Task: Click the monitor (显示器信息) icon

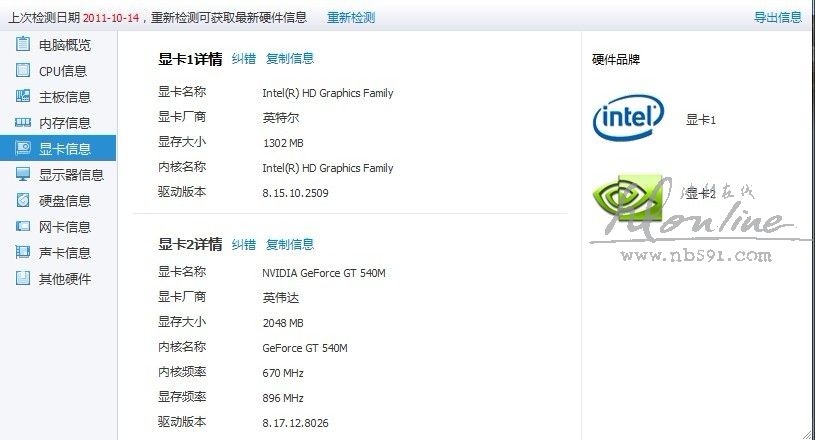Action: 23,174
